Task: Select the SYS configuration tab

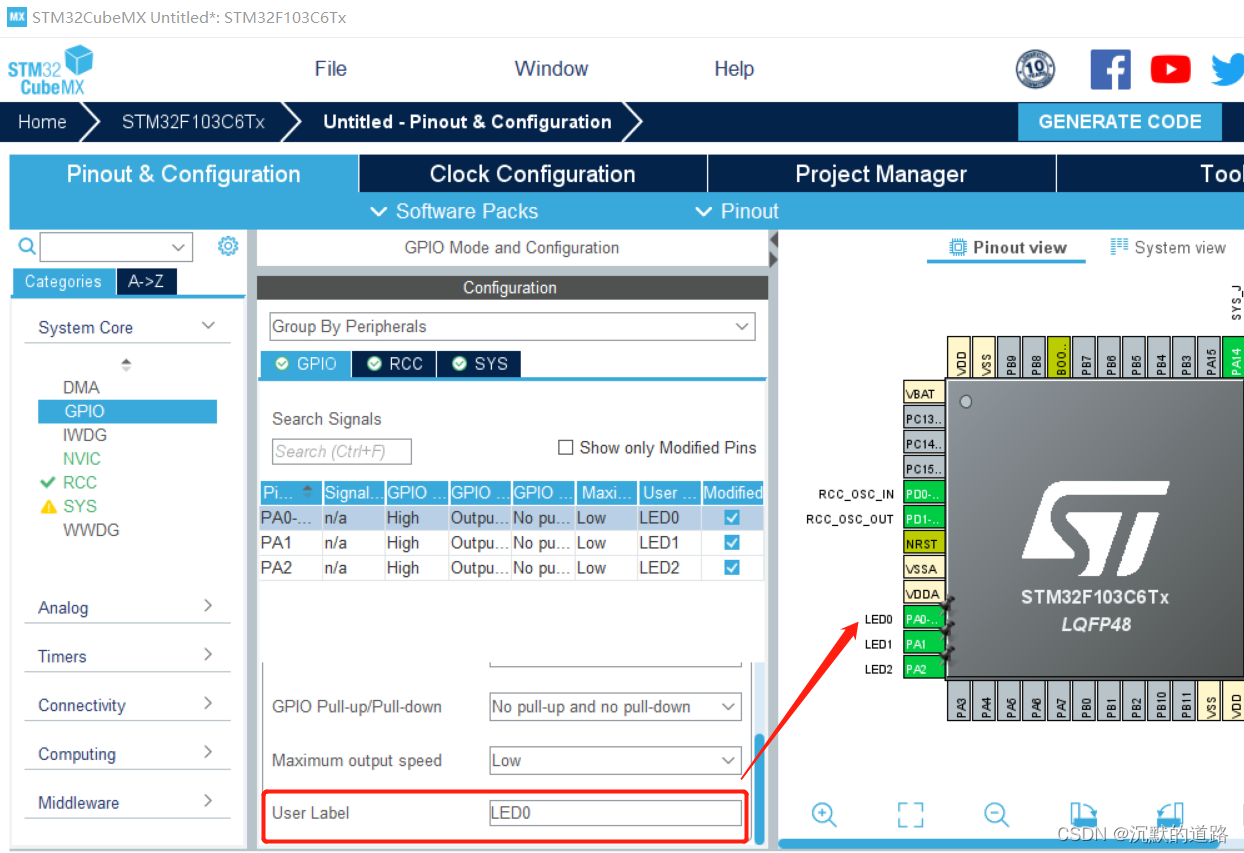Action: (x=479, y=364)
